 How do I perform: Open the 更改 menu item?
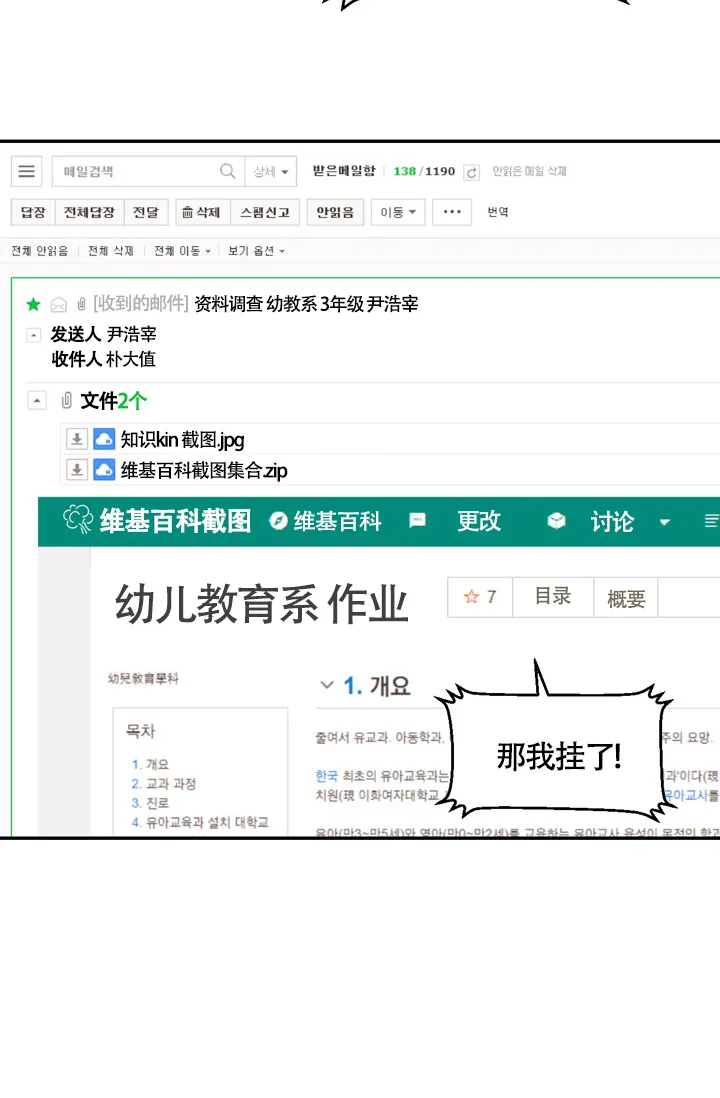coord(479,521)
